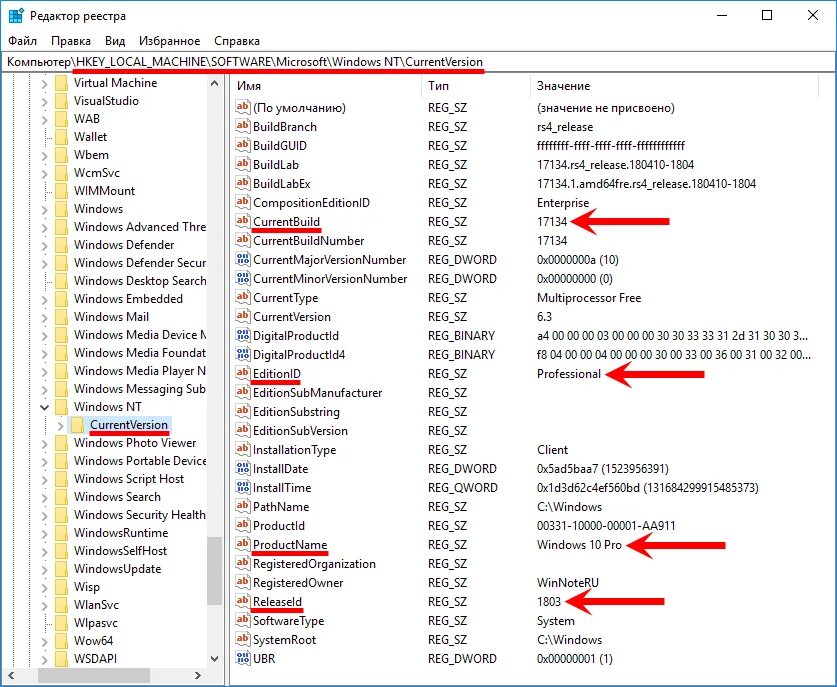Image resolution: width=837 pixels, height=687 pixels.
Task: Click the binary icon of InstallDate
Action: pyautogui.click(x=243, y=469)
